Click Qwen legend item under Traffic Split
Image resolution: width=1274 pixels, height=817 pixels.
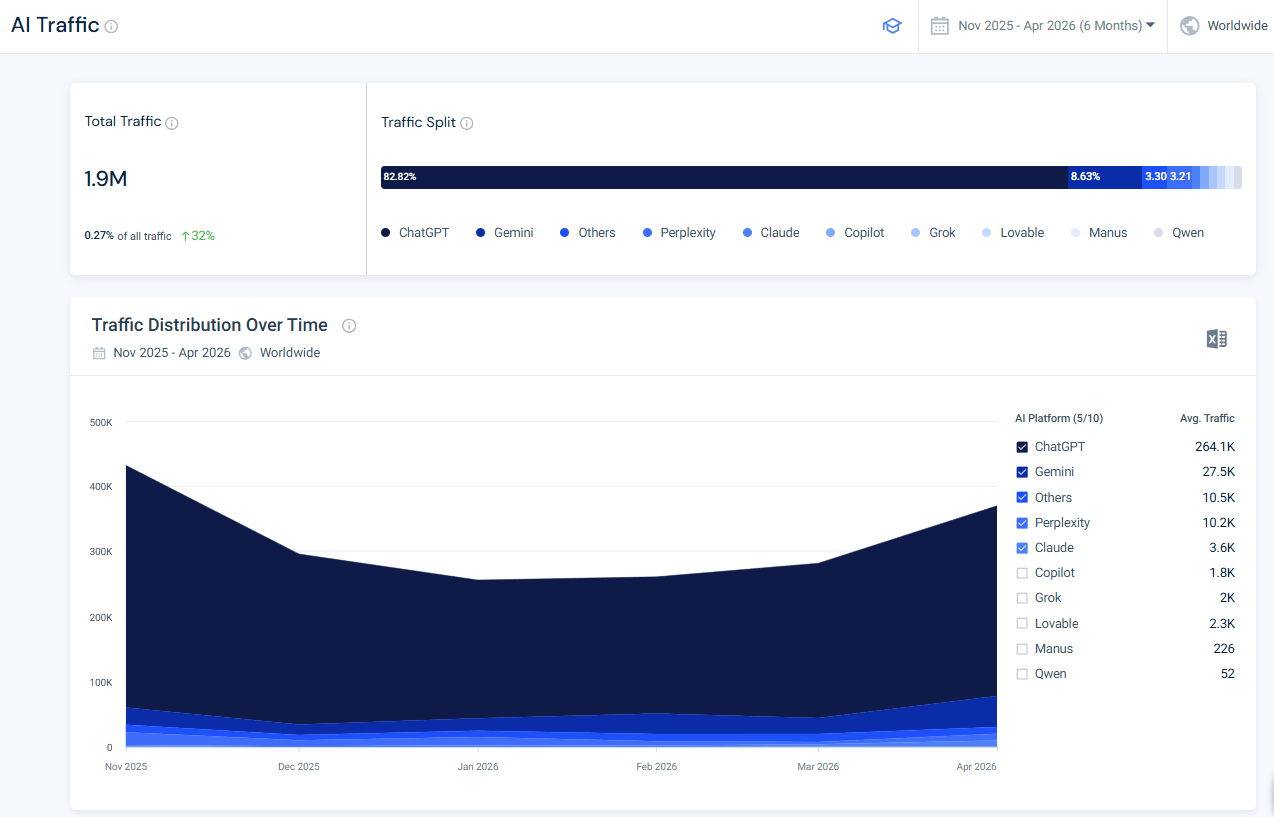click(1179, 233)
